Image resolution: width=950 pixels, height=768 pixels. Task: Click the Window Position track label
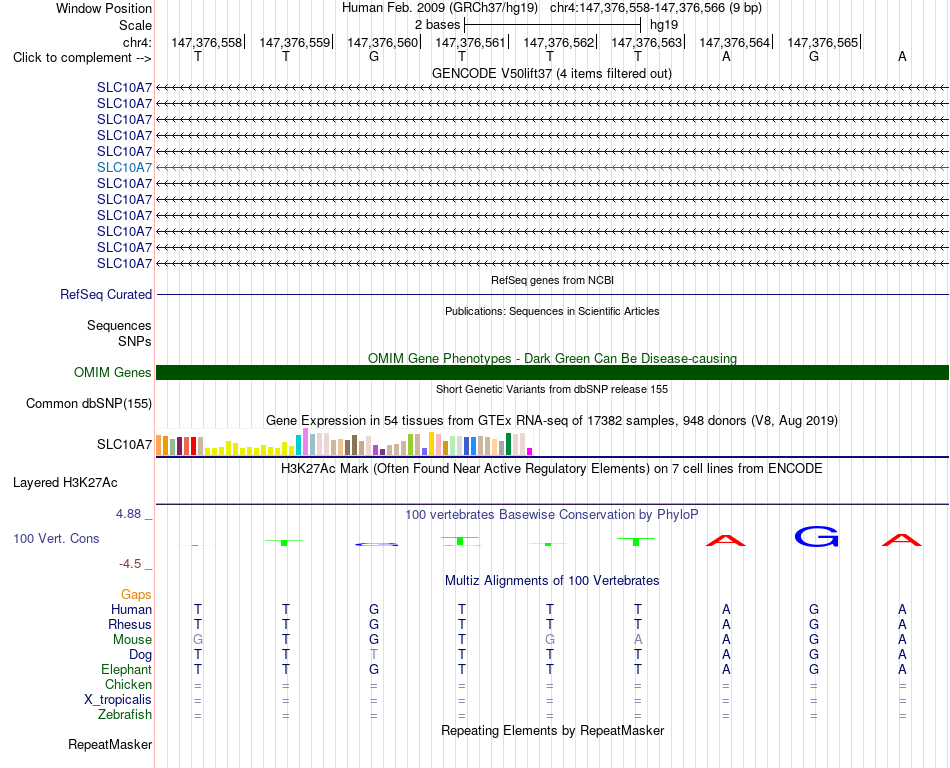(104, 8)
